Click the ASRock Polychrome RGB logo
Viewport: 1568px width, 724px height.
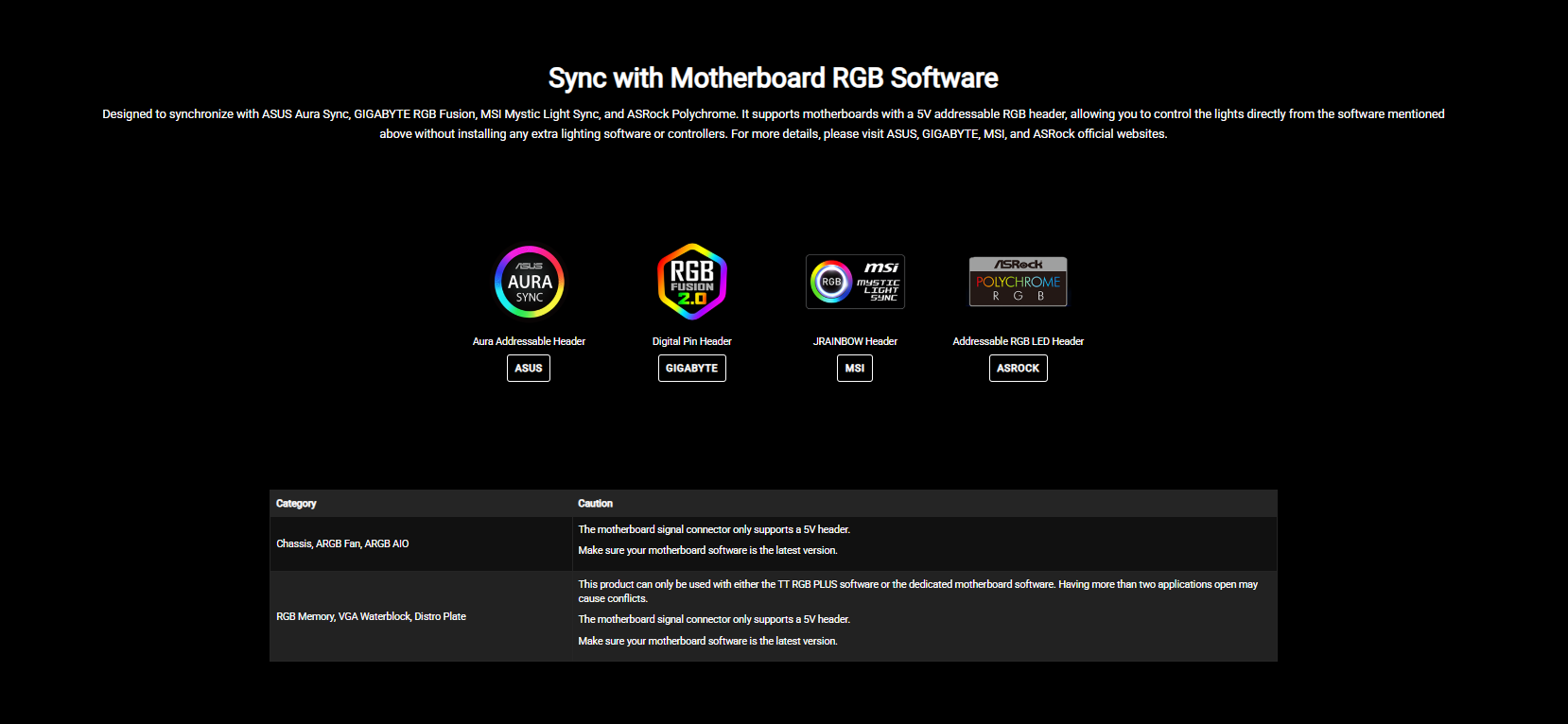(x=1018, y=282)
